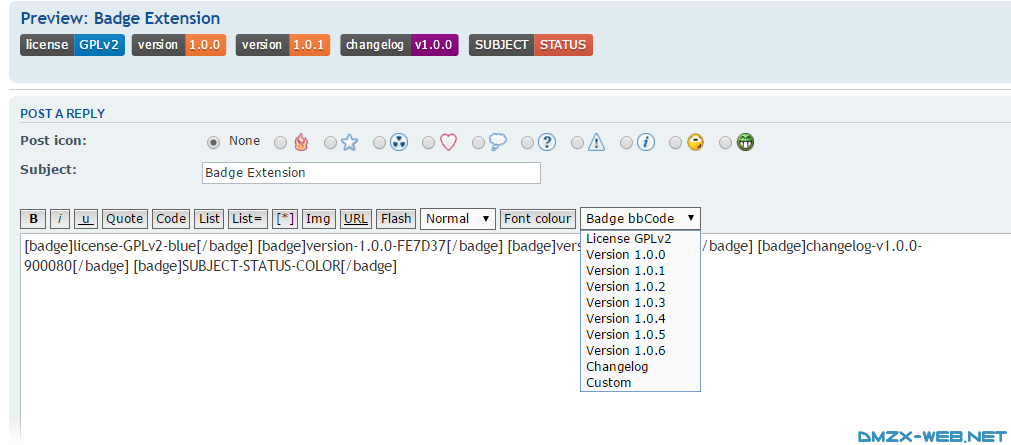Open the Normal font size dropdown
The width and height of the screenshot is (1011, 445).
point(458,218)
